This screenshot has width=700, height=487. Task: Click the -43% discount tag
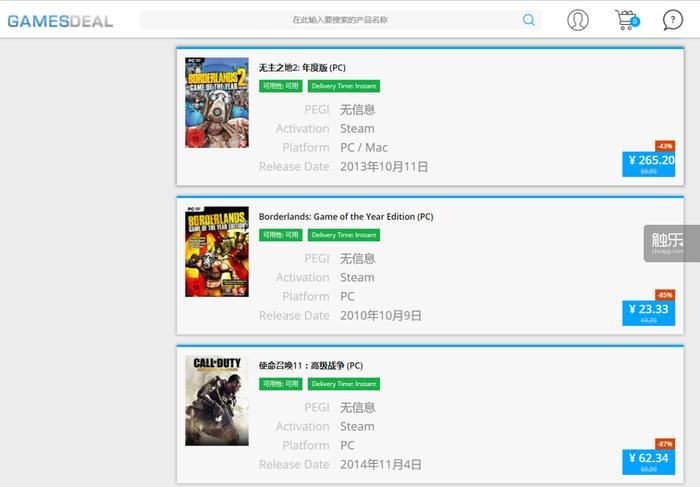(x=665, y=146)
